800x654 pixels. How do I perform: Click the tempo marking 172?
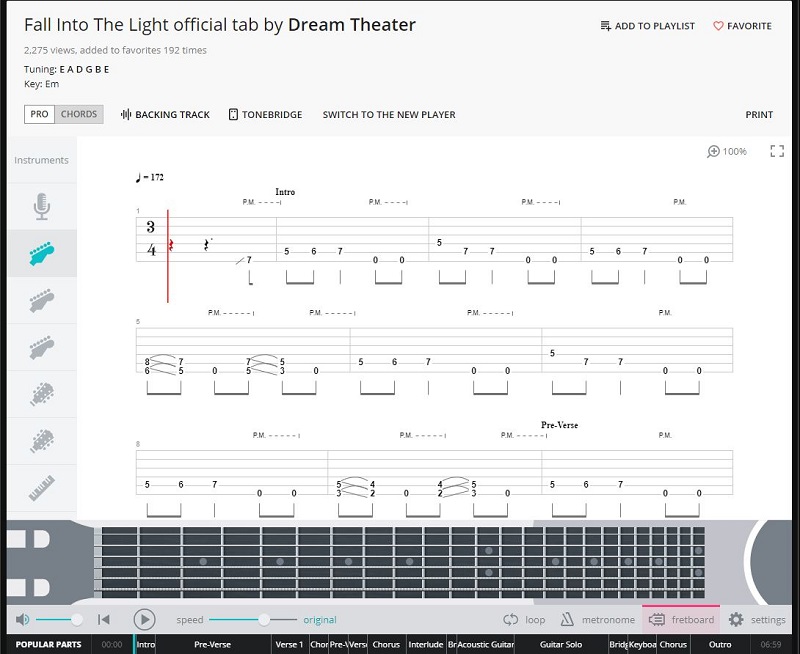click(x=149, y=177)
